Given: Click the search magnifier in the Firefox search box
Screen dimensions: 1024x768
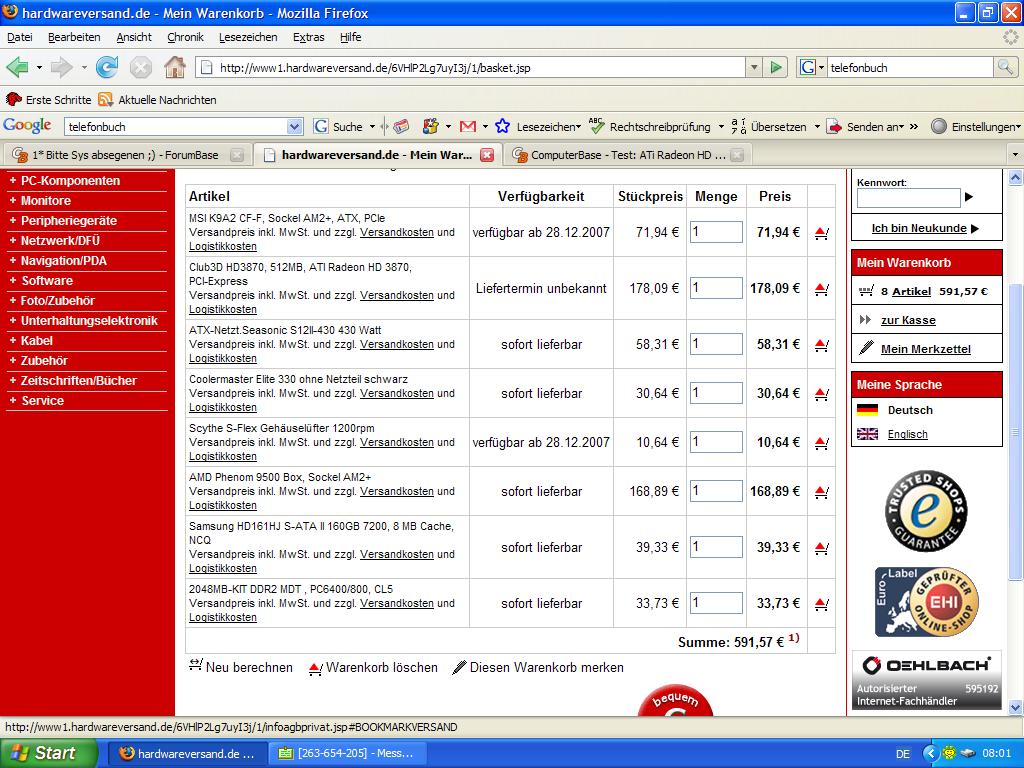Looking at the screenshot, I should click(1005, 67).
